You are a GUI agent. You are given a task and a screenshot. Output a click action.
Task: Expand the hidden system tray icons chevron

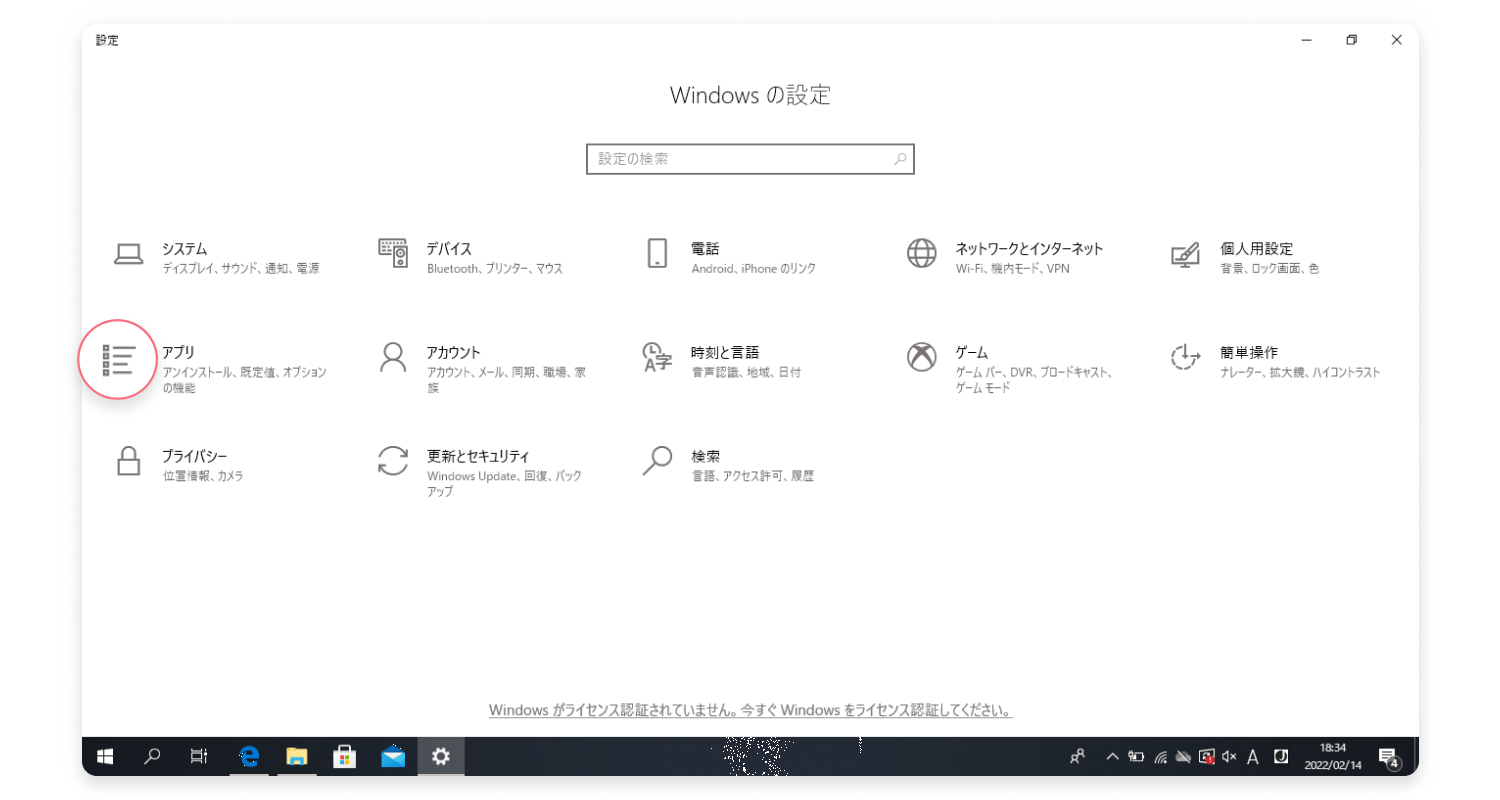tap(1111, 757)
